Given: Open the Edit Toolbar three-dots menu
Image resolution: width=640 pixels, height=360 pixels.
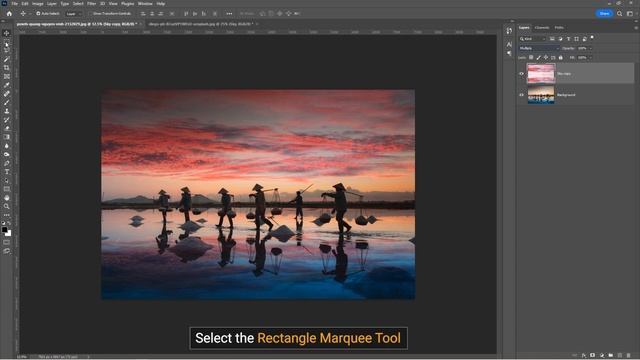Looking at the screenshot, I should coord(7,215).
